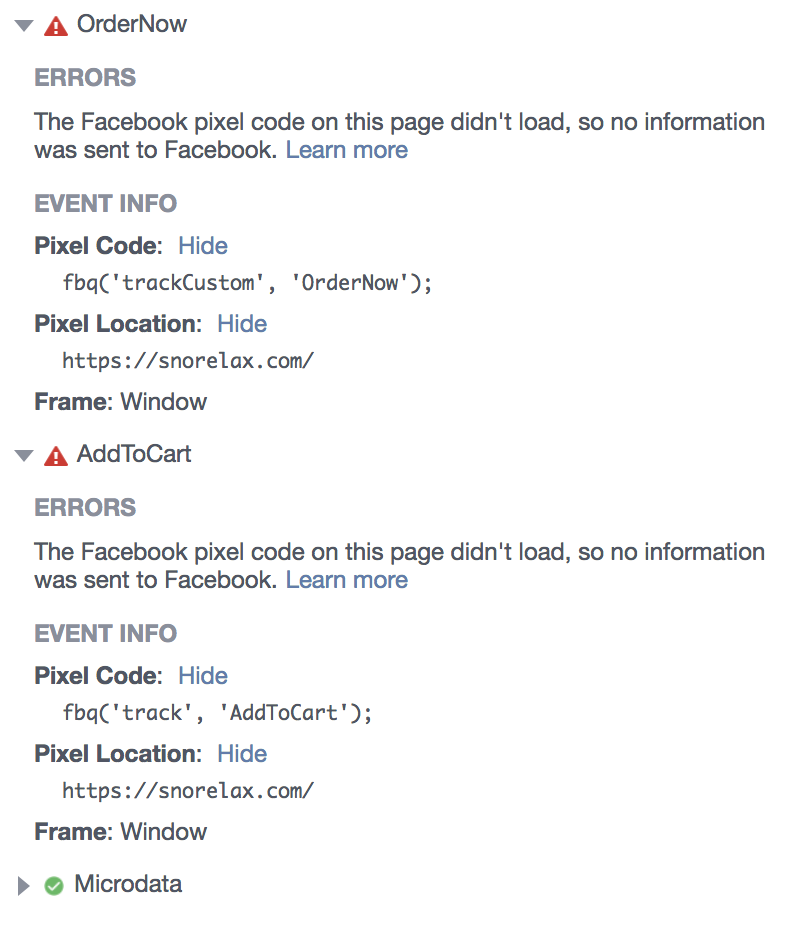
Task: Click the green checkmark icon beside Microdata
Action: pyautogui.click(x=54, y=885)
